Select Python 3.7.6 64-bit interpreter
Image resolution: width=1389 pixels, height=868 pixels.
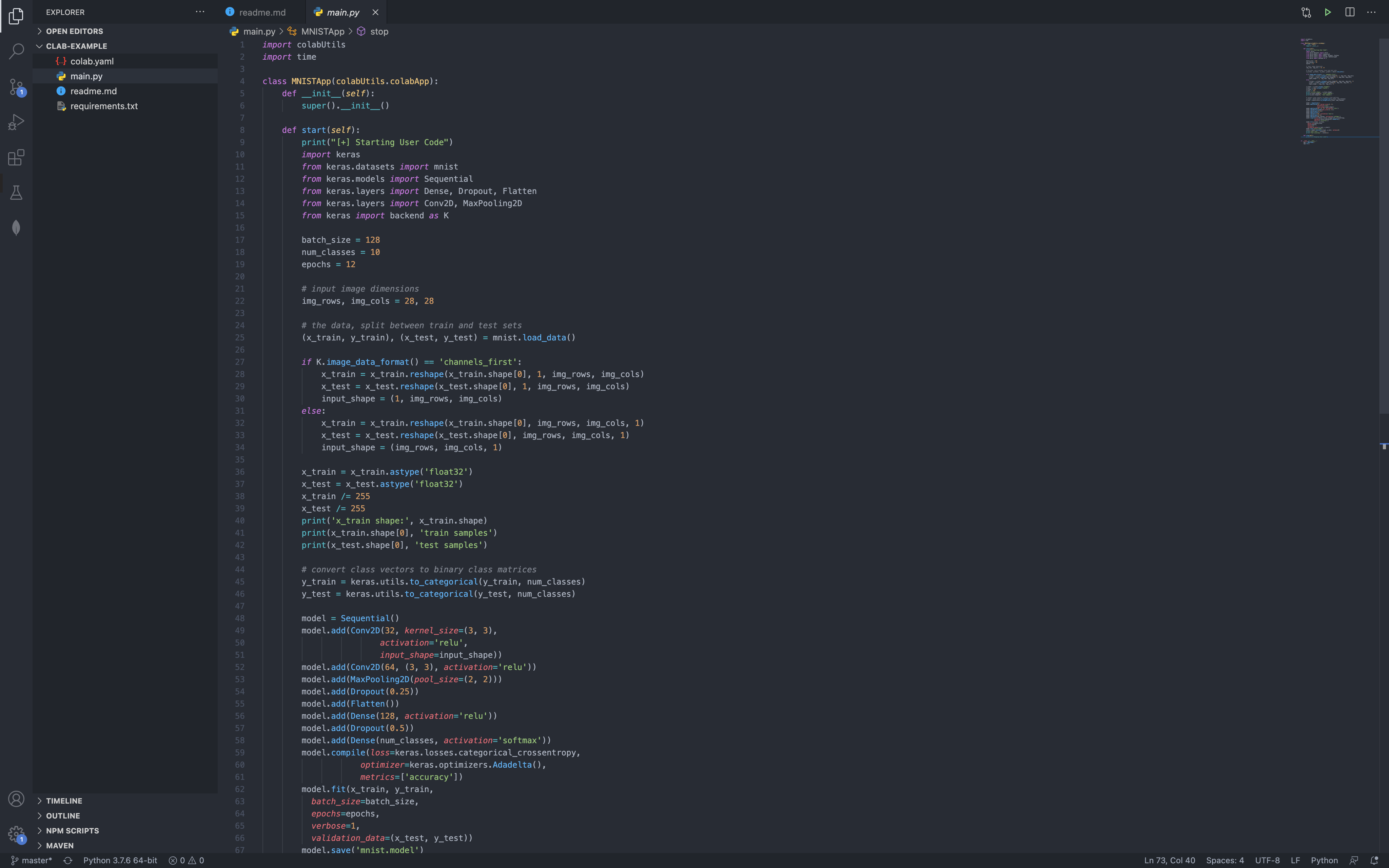120,860
